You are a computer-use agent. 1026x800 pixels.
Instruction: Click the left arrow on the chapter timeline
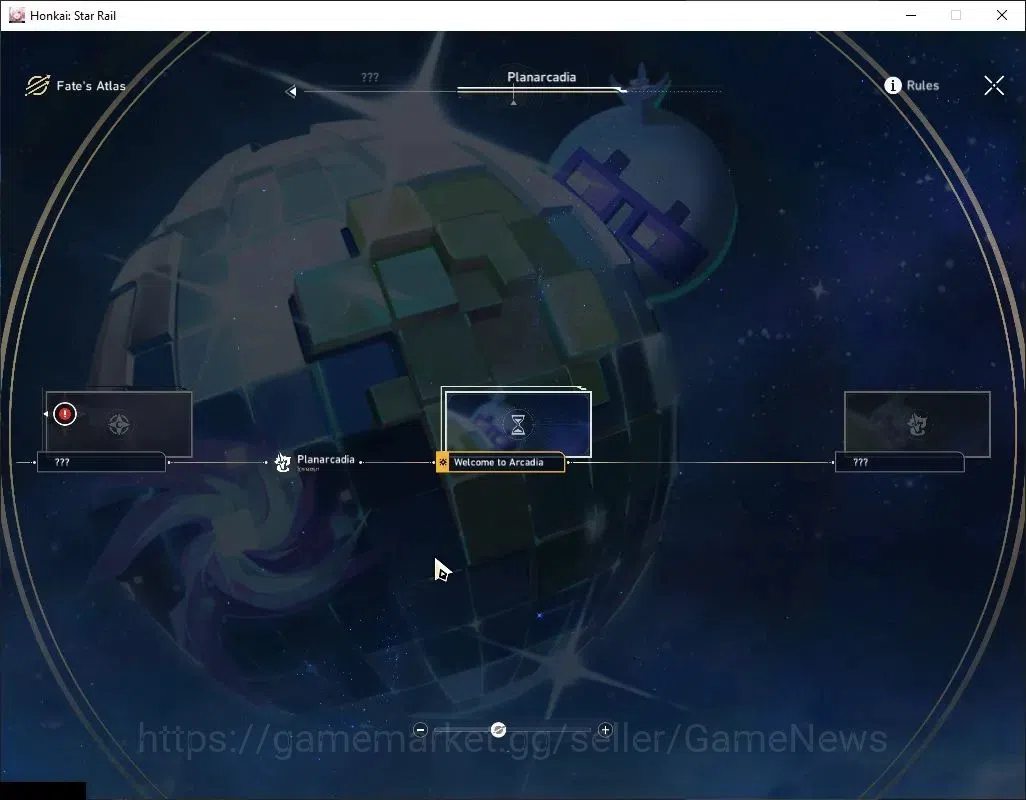coord(291,92)
